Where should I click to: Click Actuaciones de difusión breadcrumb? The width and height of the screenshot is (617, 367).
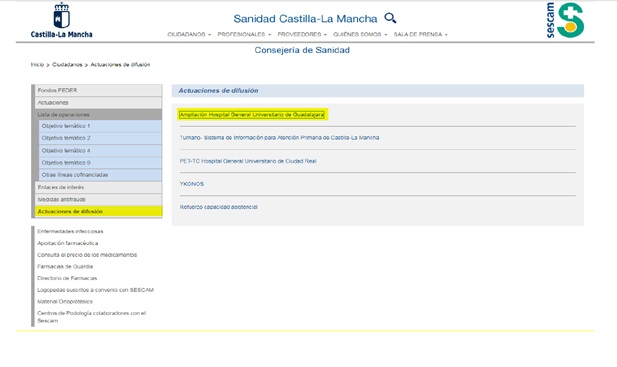point(120,65)
